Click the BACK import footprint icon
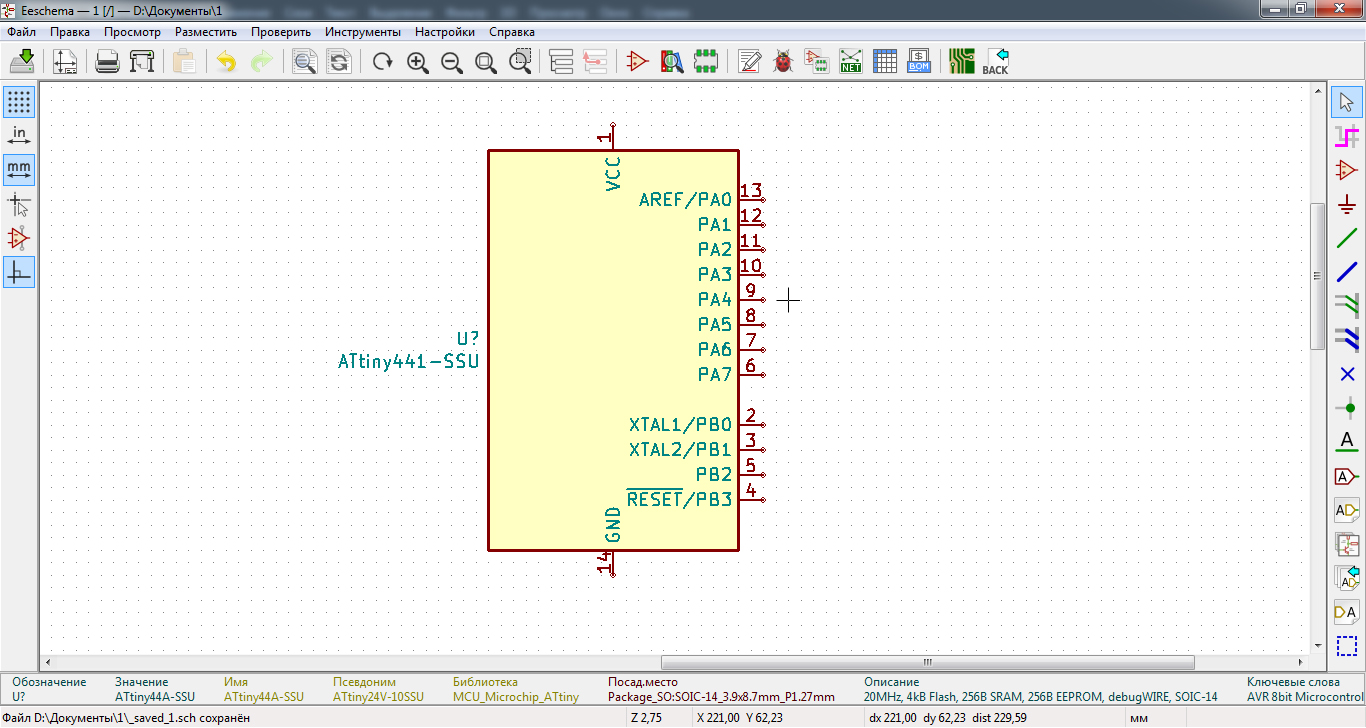 (995, 62)
